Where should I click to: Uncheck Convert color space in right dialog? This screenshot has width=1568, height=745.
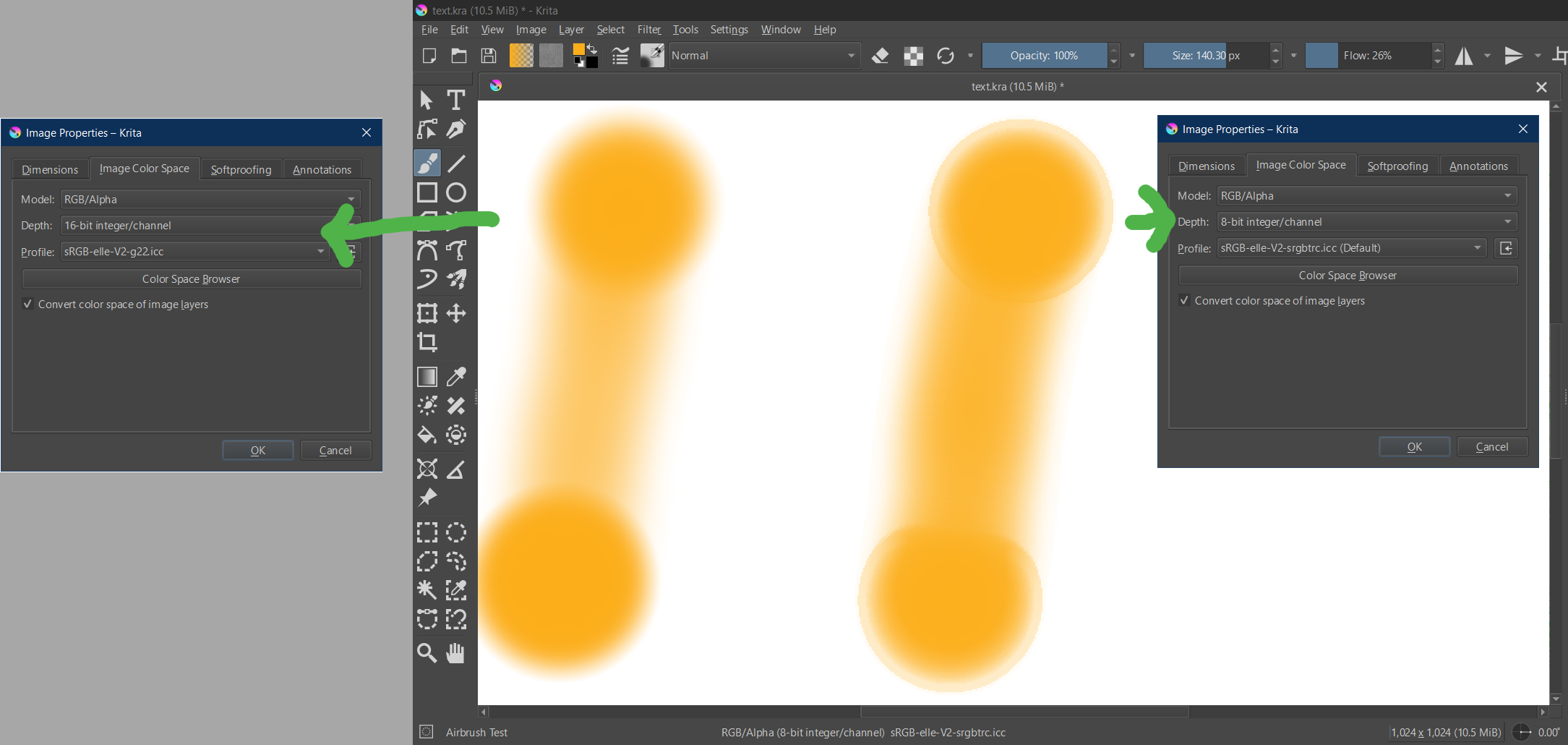[1184, 301]
